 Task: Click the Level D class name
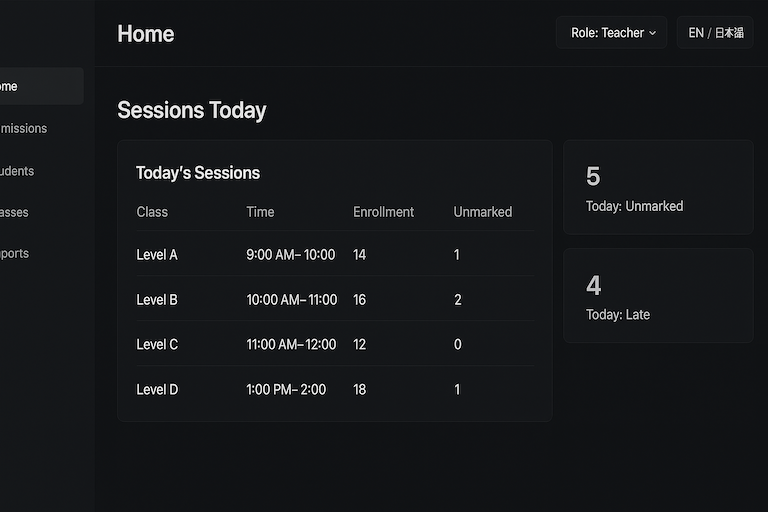click(x=157, y=389)
